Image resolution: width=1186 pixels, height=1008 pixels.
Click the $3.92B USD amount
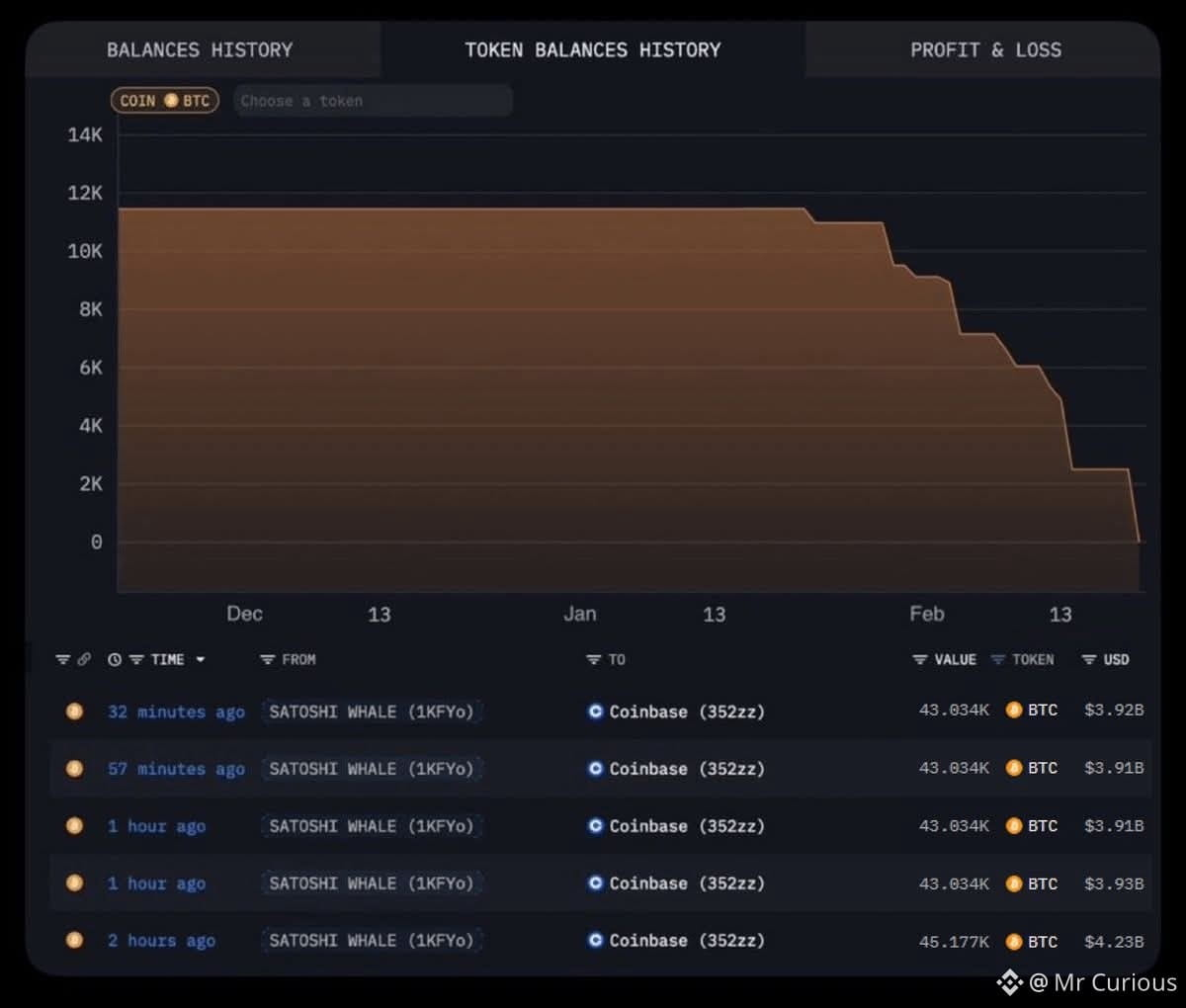pyautogui.click(x=1114, y=710)
